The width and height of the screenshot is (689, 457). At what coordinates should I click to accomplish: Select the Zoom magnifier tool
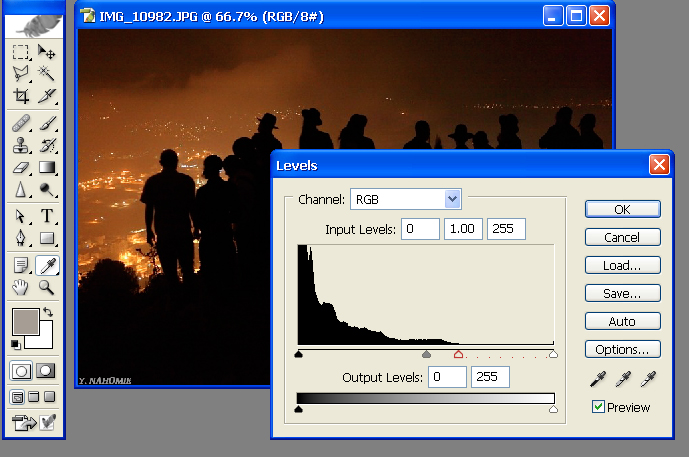[46, 287]
